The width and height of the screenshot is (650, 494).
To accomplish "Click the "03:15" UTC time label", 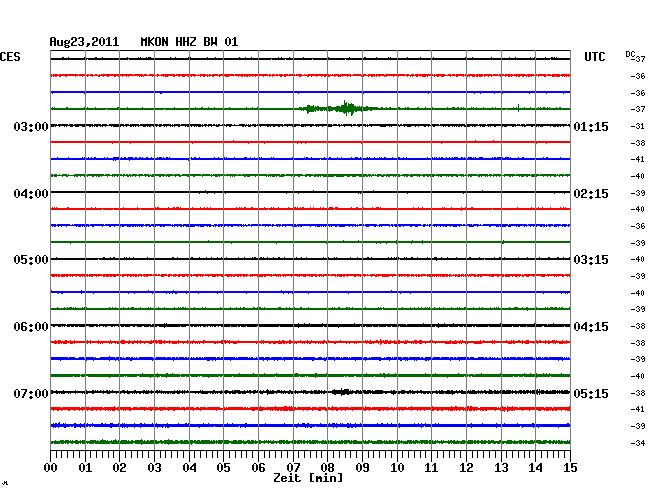I will pyautogui.click(x=591, y=260).
